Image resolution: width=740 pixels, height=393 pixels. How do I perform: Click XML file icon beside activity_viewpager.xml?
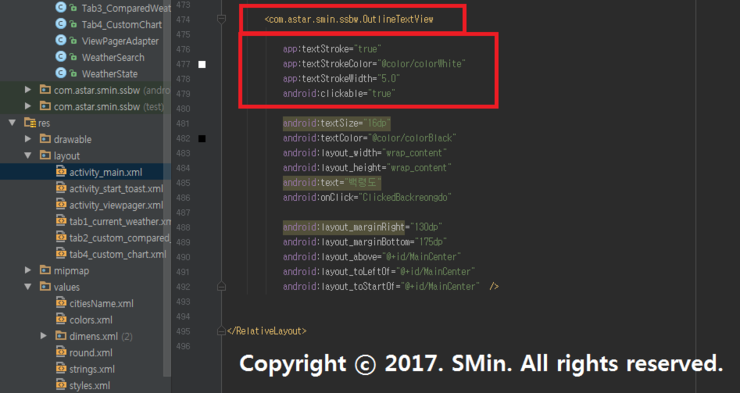[61, 204]
